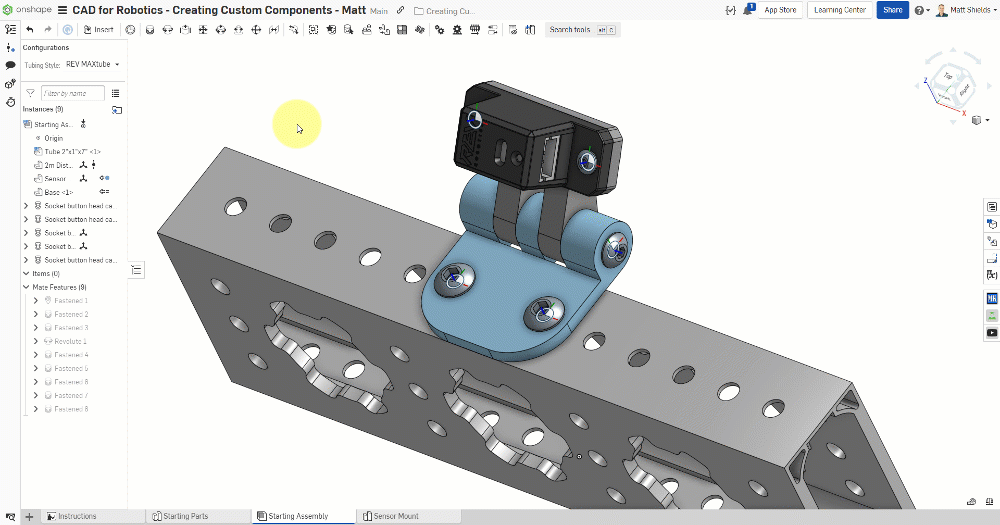Click the Filter by name field
Screen dimensions: 1000x525
tap(72, 93)
